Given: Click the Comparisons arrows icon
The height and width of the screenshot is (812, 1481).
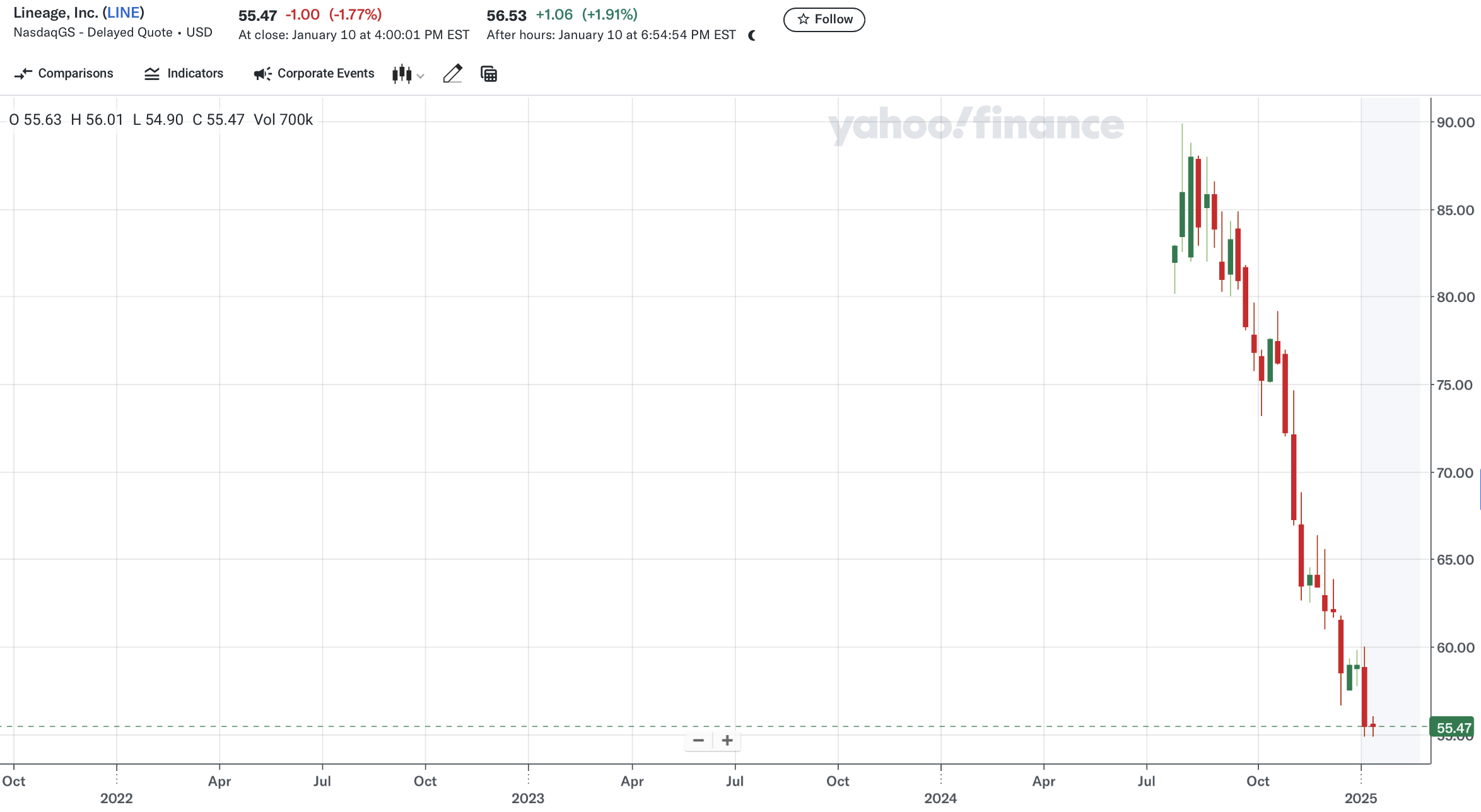Looking at the screenshot, I should click(x=23, y=74).
